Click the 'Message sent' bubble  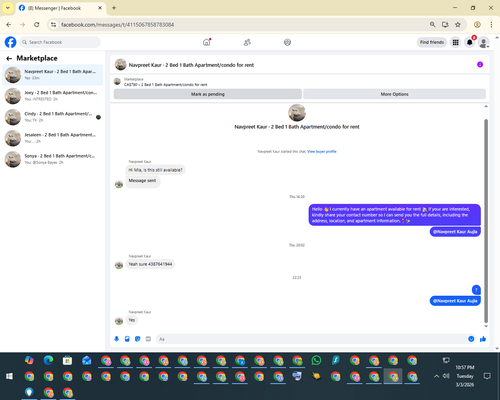(142, 181)
